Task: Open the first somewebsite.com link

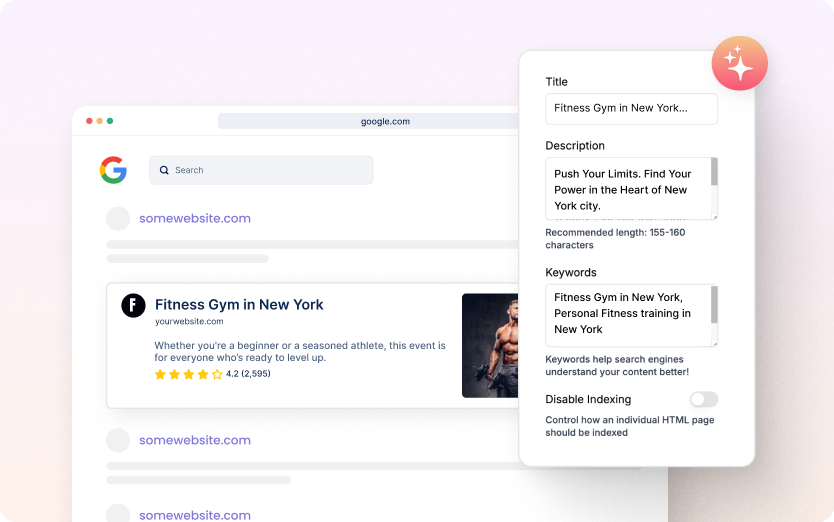Action: (x=195, y=218)
